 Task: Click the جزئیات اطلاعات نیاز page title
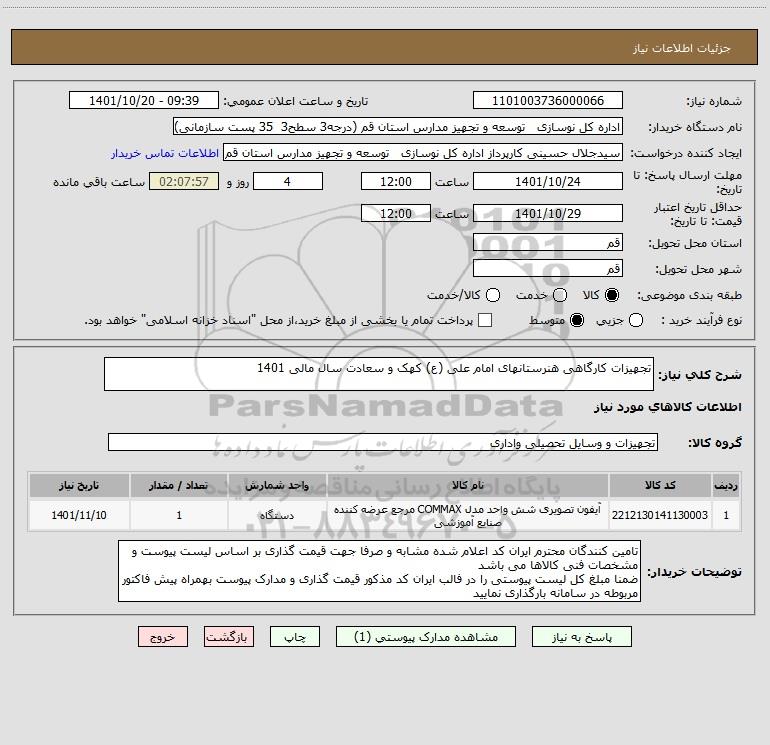point(682,48)
